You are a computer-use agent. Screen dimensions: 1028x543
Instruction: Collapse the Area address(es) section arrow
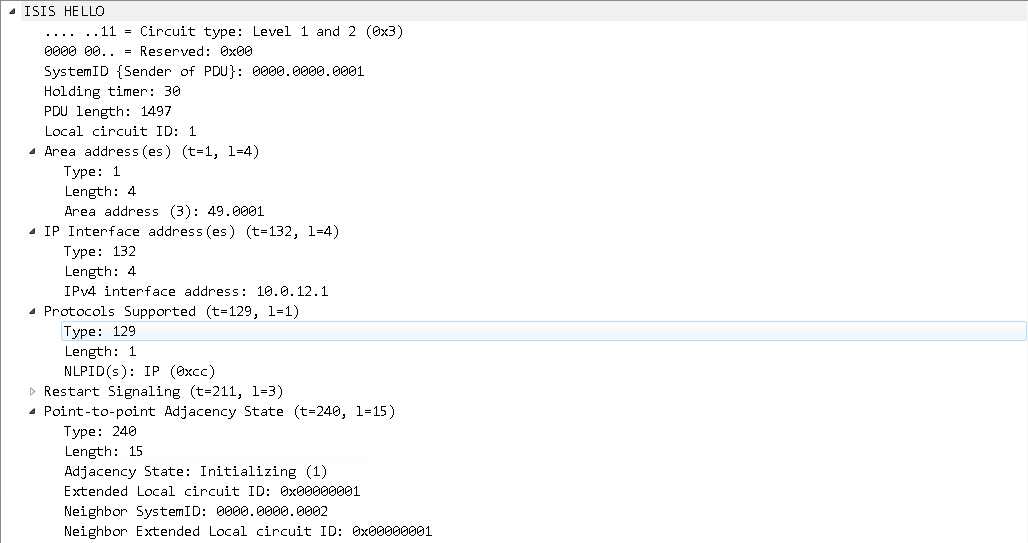pyautogui.click(x=33, y=151)
